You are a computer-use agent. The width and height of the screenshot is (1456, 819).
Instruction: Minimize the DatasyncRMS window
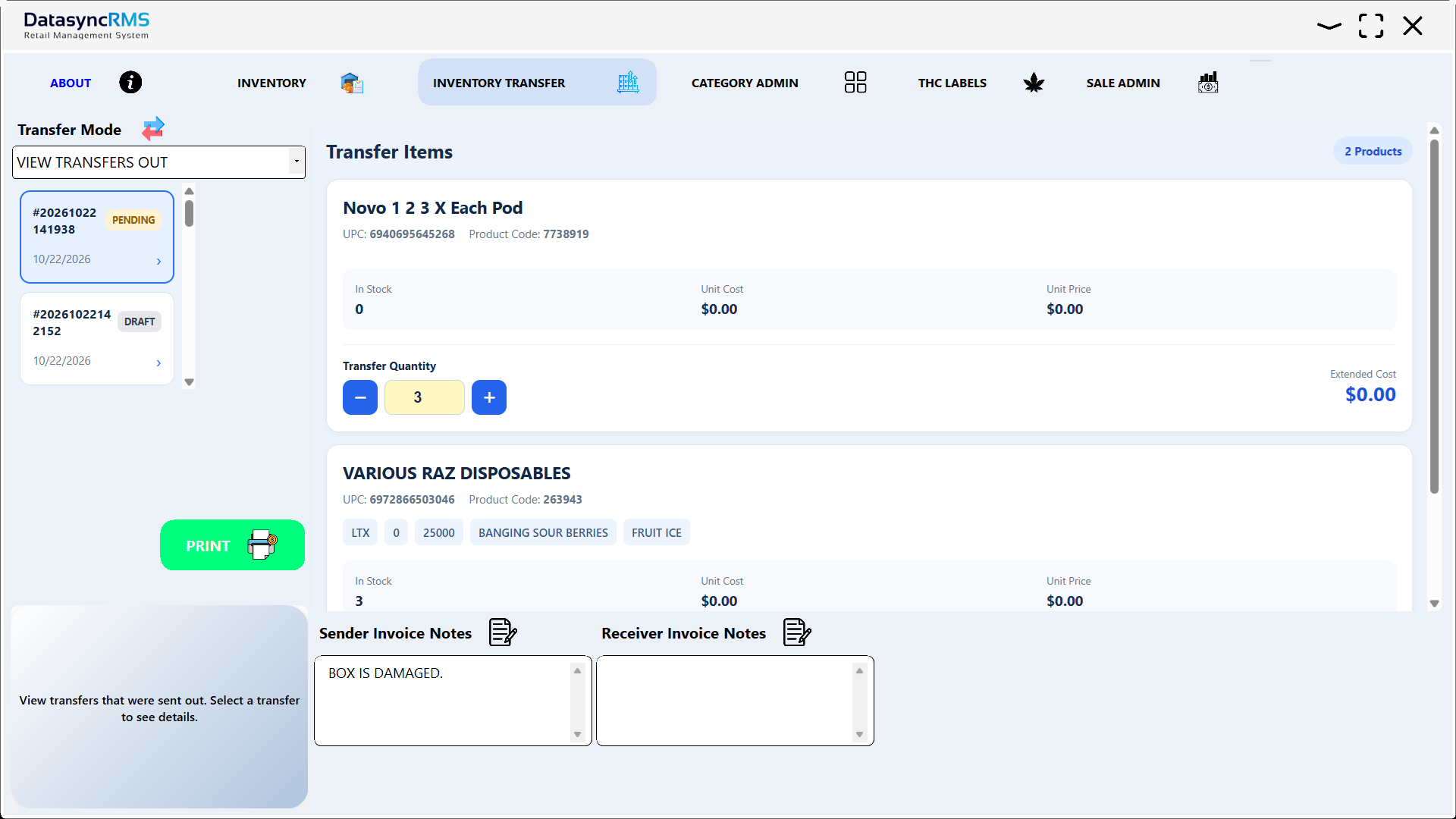(x=1329, y=26)
